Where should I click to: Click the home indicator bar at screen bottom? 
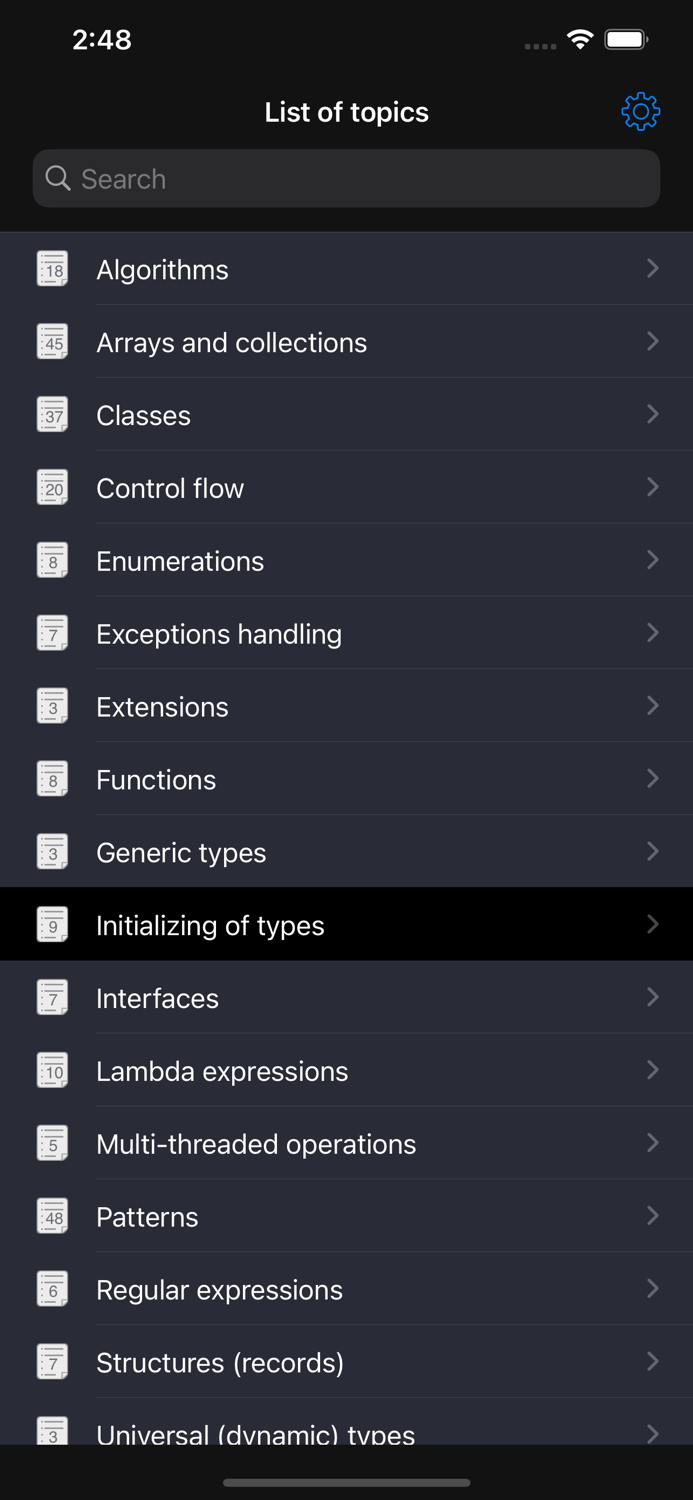click(346, 1483)
